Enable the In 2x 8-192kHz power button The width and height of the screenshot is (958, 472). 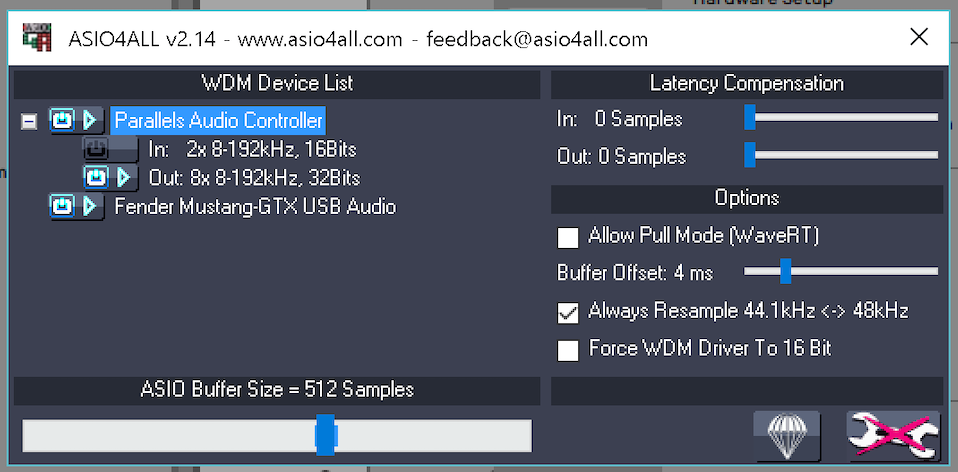click(95, 148)
